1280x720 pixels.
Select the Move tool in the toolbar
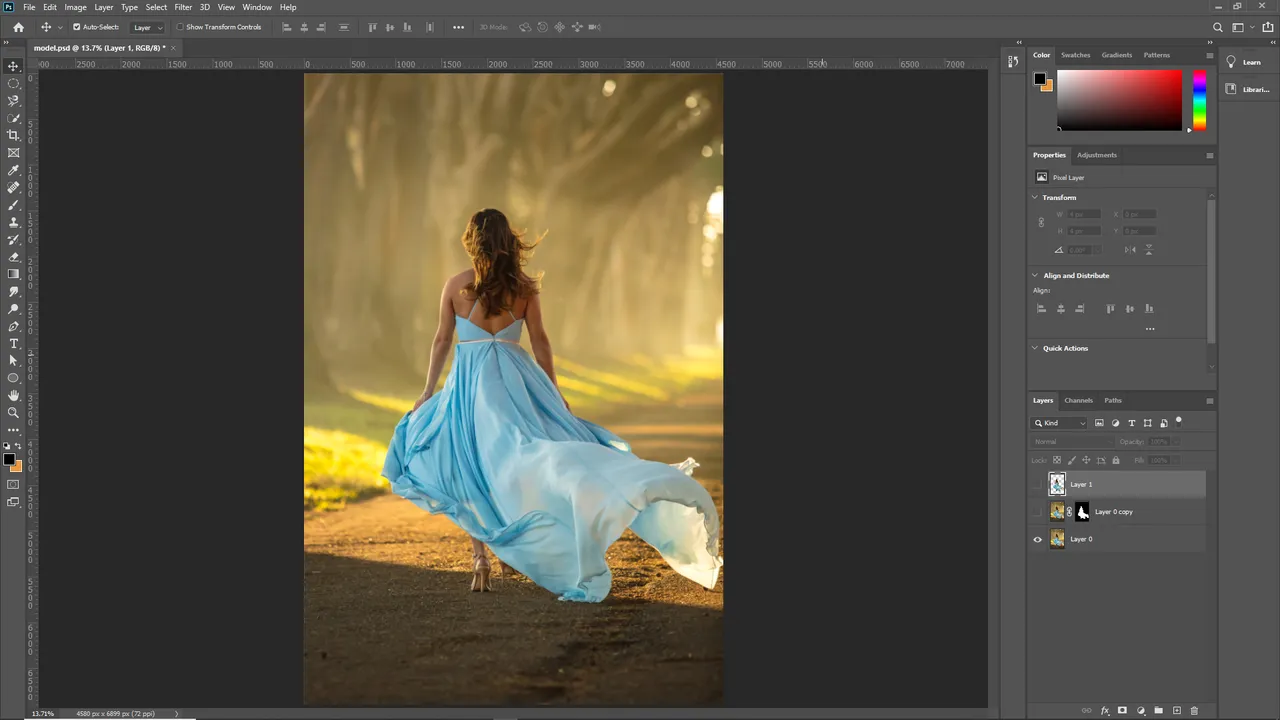(x=13, y=66)
